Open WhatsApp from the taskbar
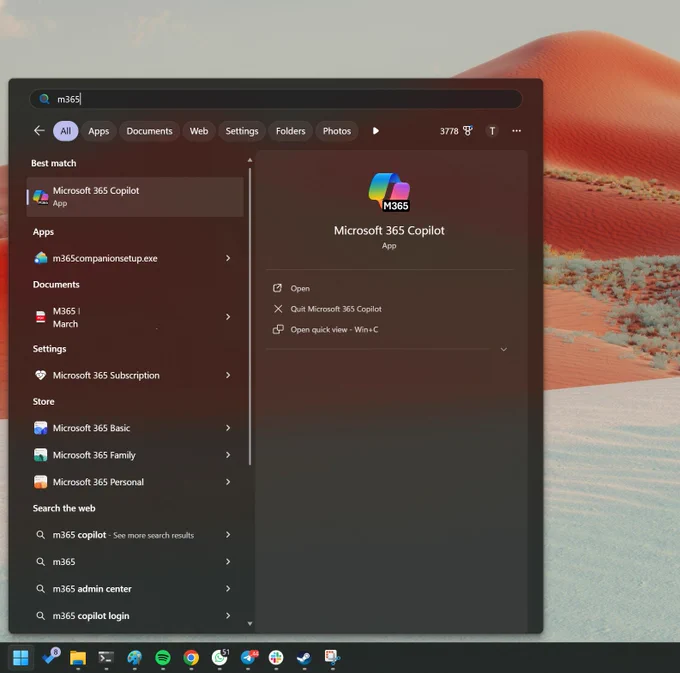The height and width of the screenshot is (673, 680). click(220, 657)
